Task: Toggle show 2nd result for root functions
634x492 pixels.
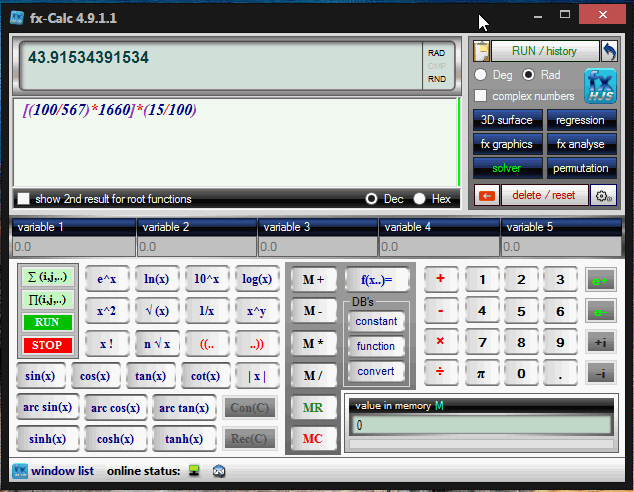Action: coord(23,199)
